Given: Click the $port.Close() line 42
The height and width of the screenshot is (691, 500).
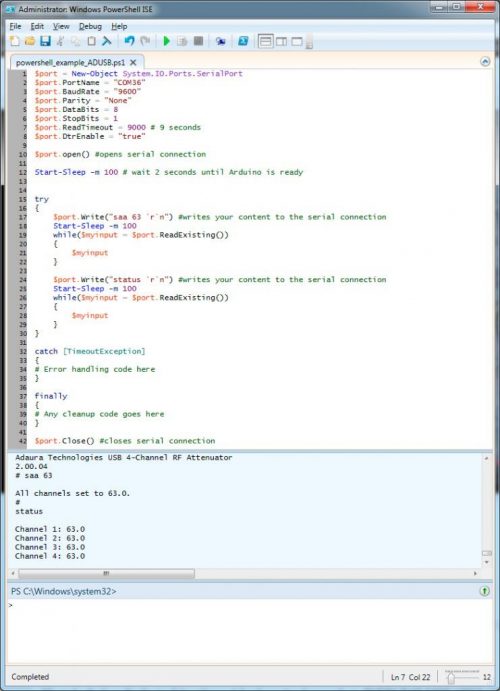Looking at the screenshot, I should 125,441.
